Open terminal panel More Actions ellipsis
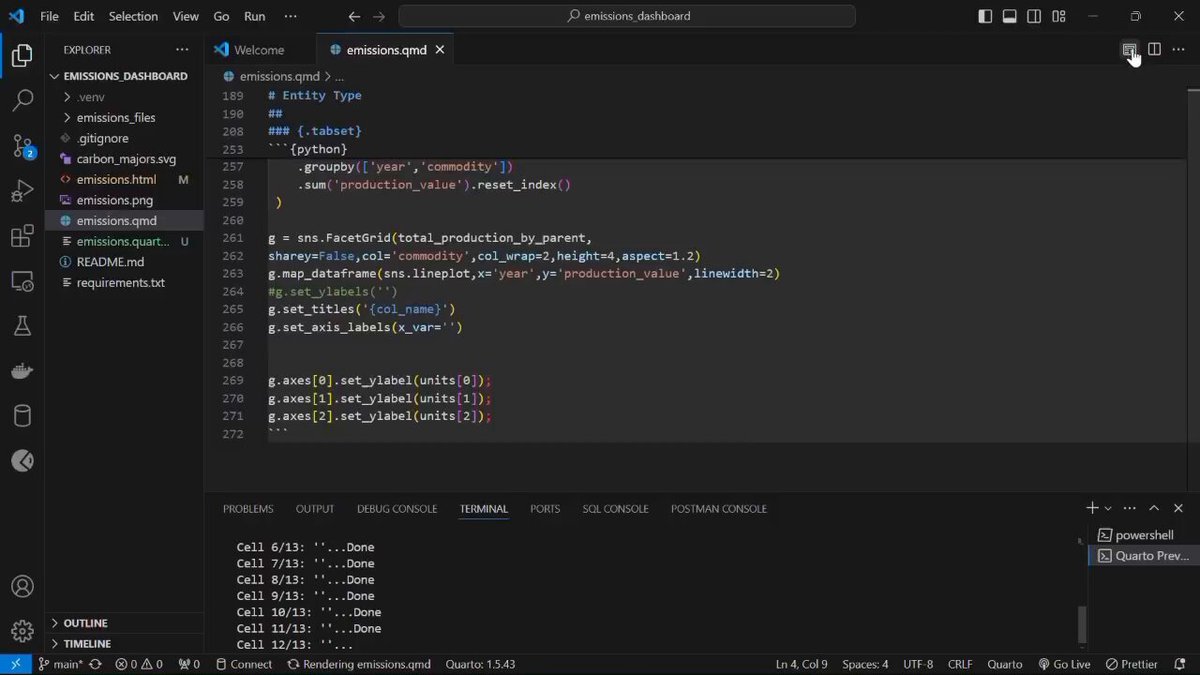The width and height of the screenshot is (1200, 675). pos(1130,508)
